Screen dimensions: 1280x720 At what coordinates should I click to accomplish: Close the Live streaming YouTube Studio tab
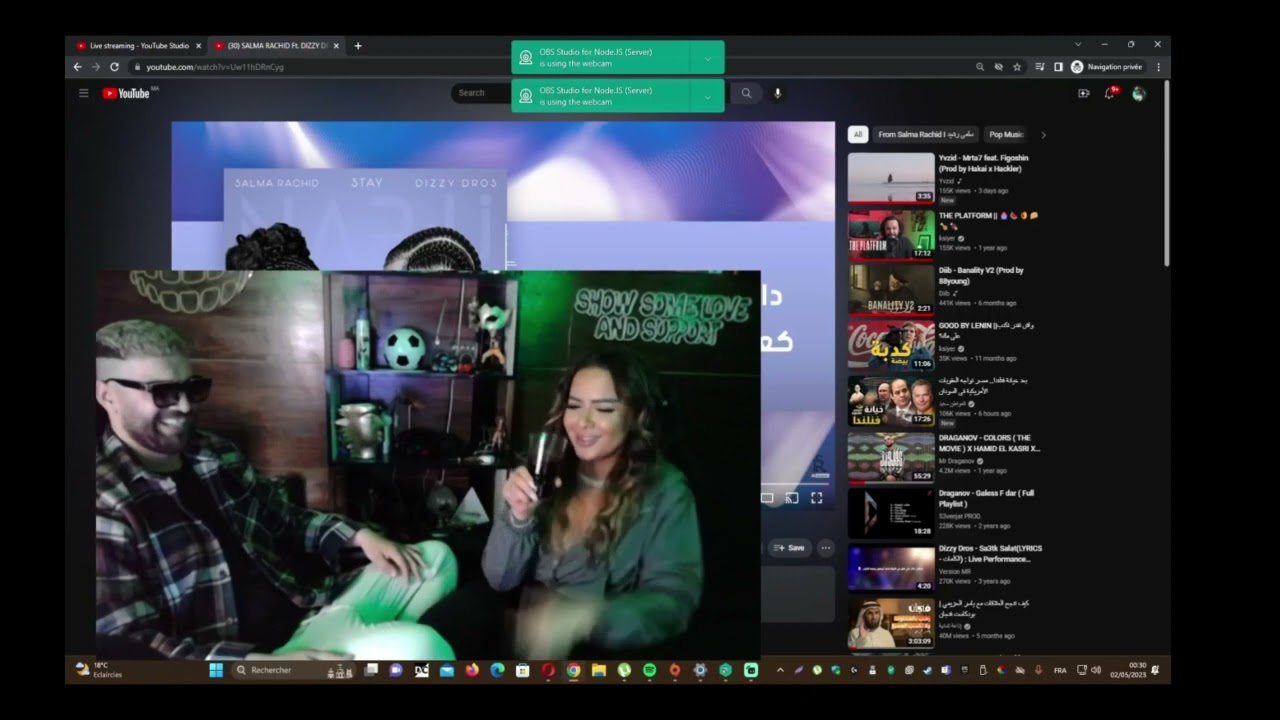tap(198, 45)
